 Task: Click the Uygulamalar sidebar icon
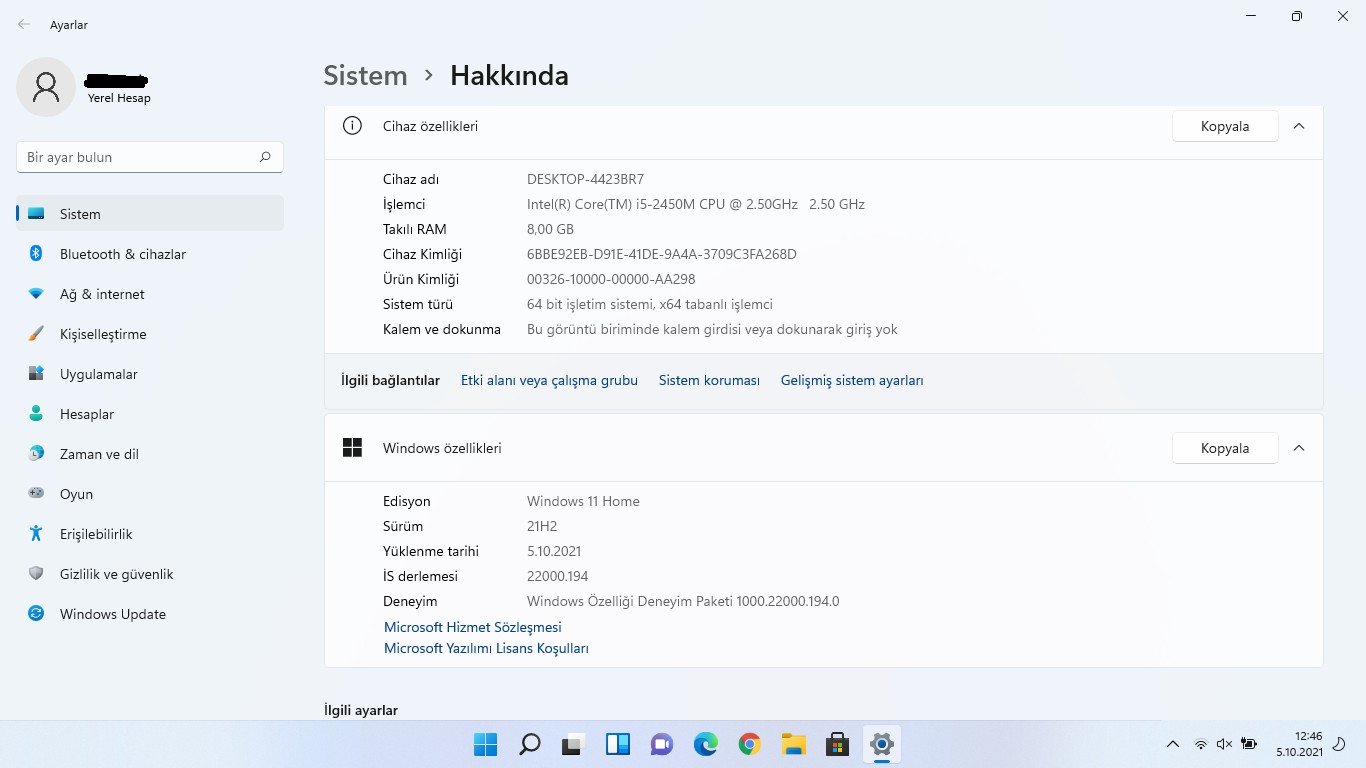(36, 374)
